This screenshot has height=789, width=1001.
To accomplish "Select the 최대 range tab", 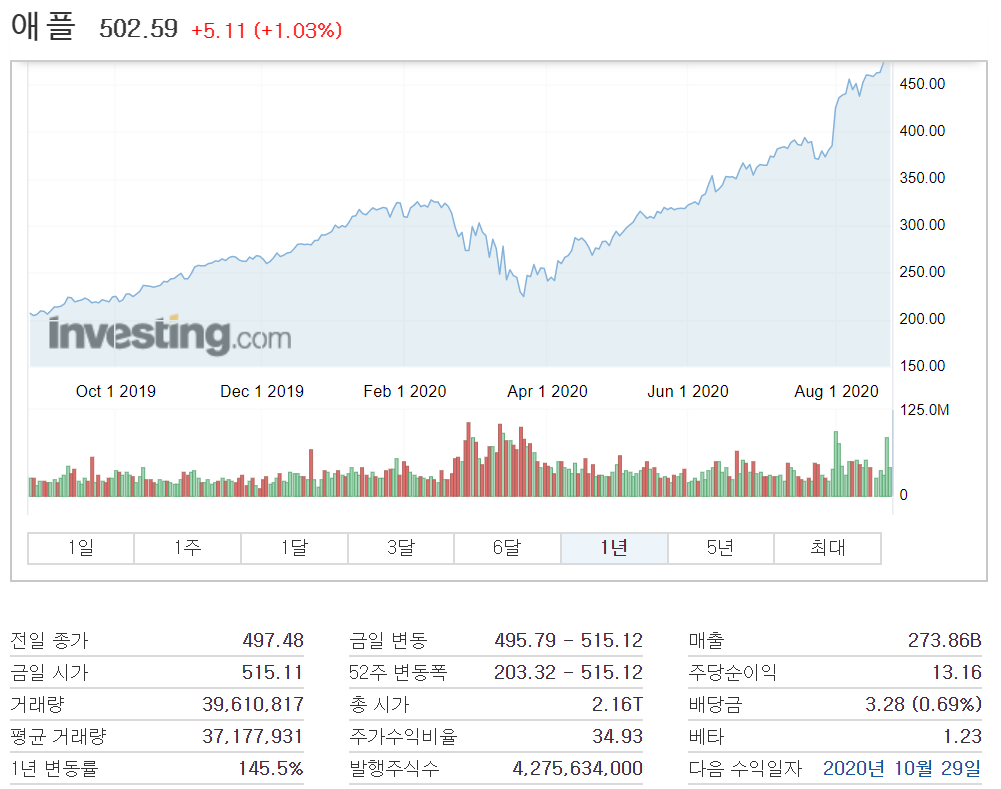I will (827, 548).
